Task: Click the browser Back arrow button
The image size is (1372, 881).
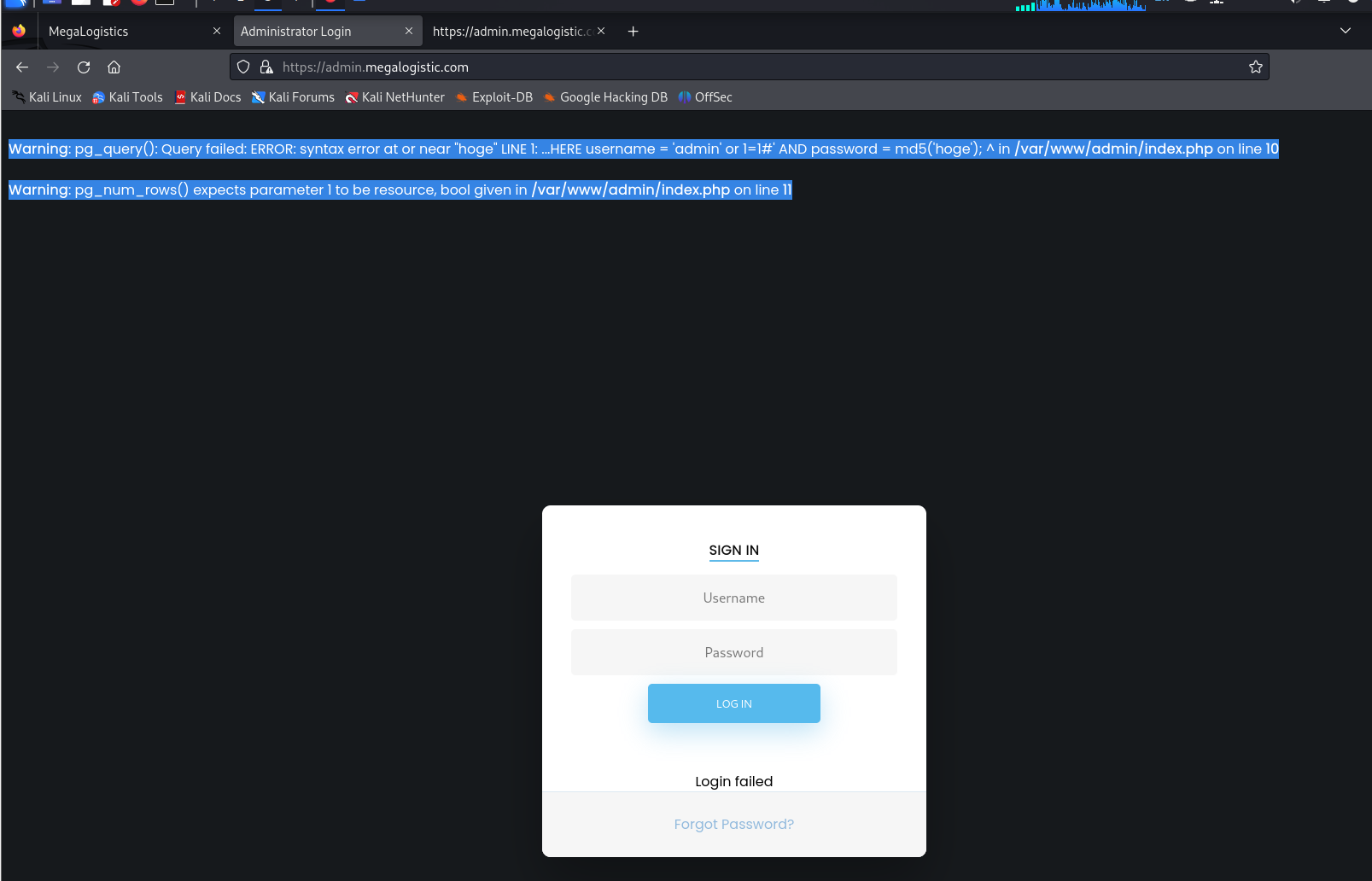Action: 22,67
